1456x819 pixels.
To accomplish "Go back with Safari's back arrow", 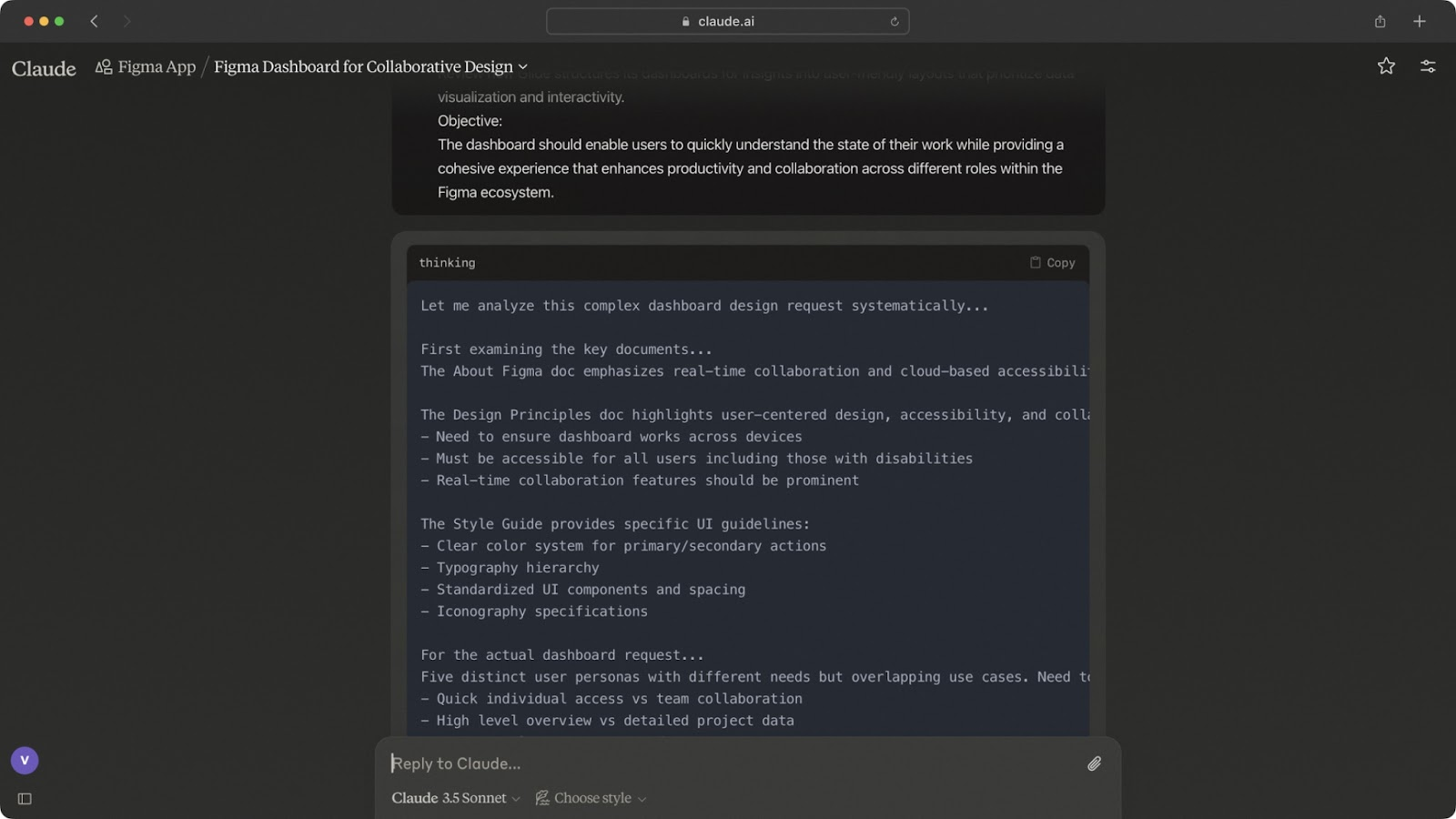I will click(x=94, y=21).
